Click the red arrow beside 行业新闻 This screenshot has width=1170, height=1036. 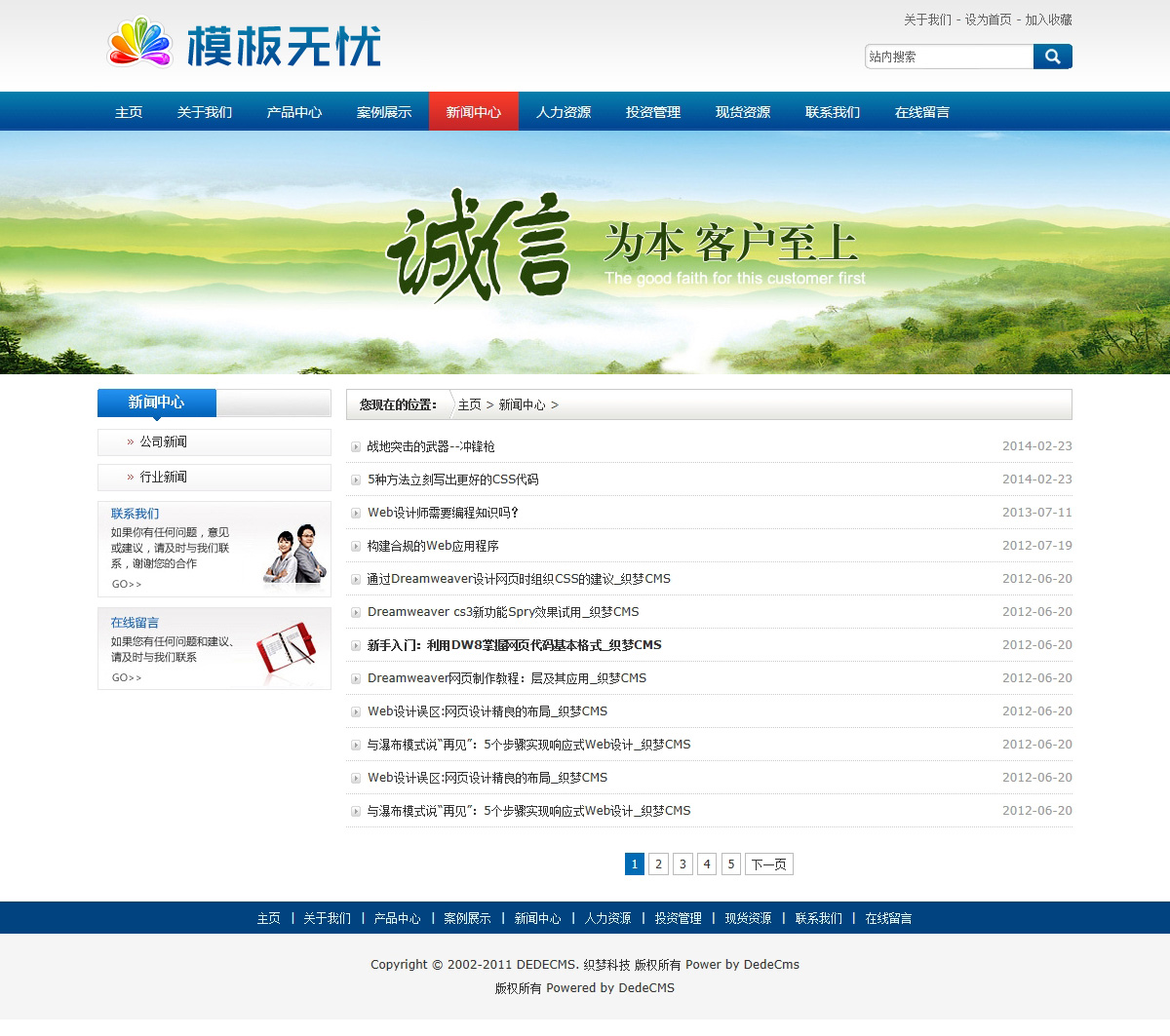131,478
